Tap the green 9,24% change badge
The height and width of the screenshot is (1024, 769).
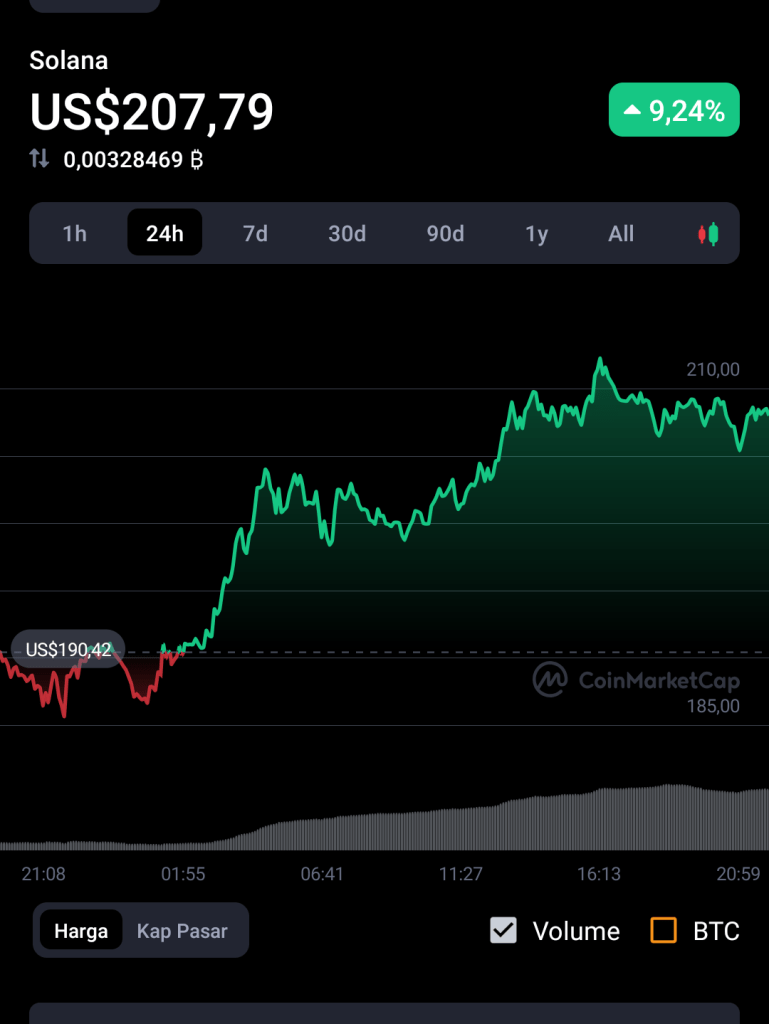coord(674,110)
